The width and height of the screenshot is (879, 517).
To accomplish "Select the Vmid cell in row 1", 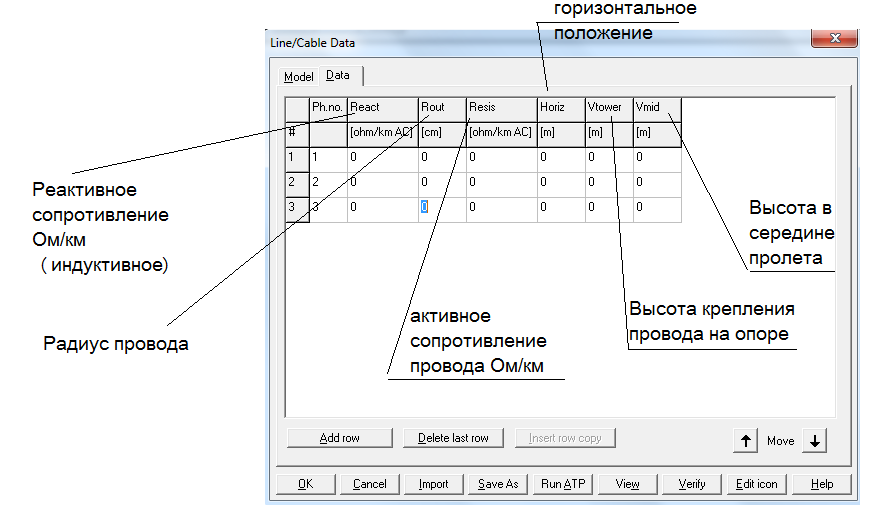I will [658, 160].
